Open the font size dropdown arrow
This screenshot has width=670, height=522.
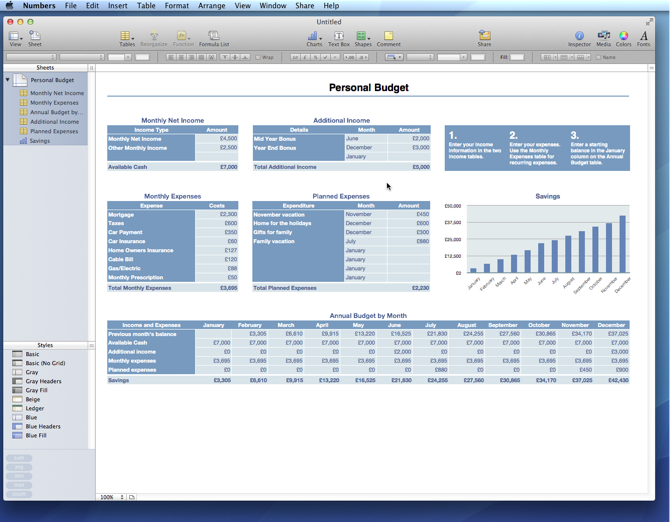coord(128,57)
